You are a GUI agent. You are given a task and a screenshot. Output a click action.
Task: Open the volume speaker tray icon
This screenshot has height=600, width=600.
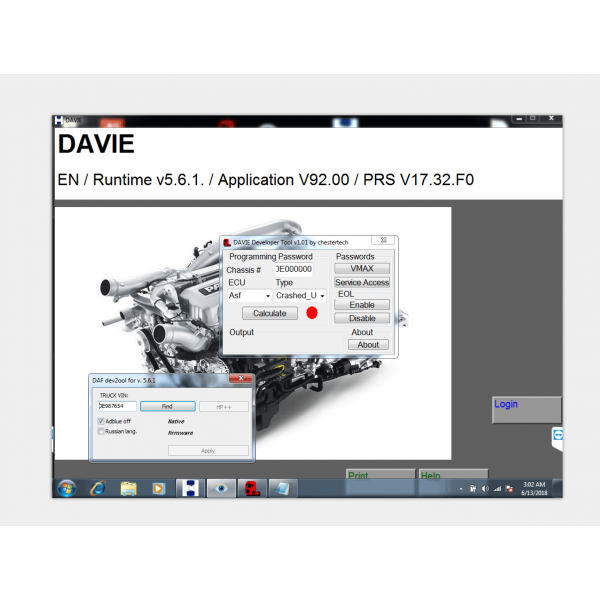485,489
